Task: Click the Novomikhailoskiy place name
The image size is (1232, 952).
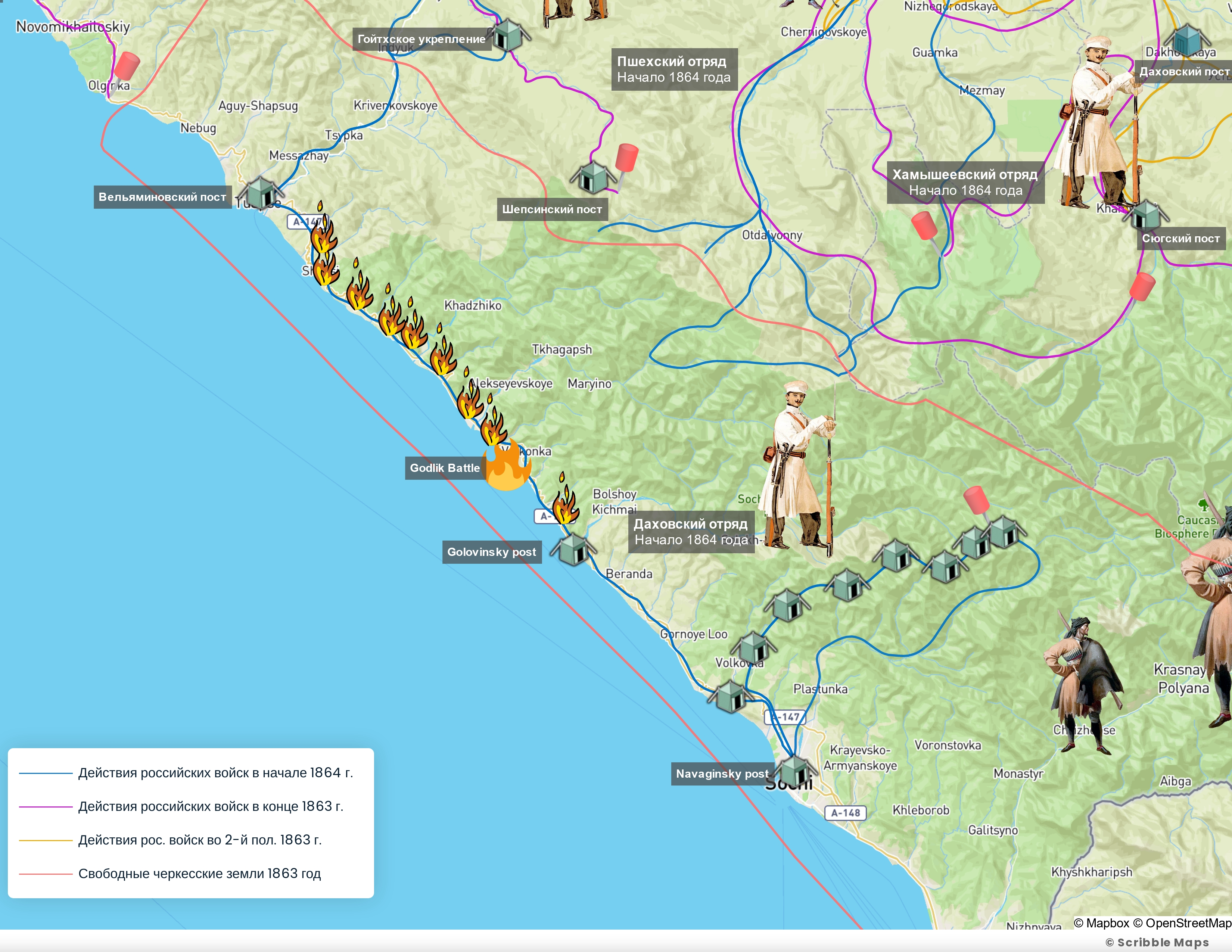Action: (73, 27)
